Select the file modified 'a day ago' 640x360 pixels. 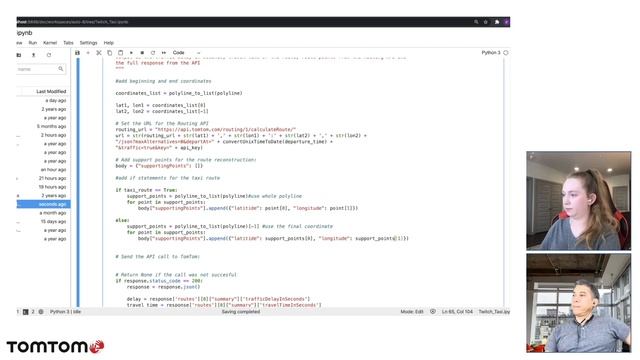tap(43, 100)
